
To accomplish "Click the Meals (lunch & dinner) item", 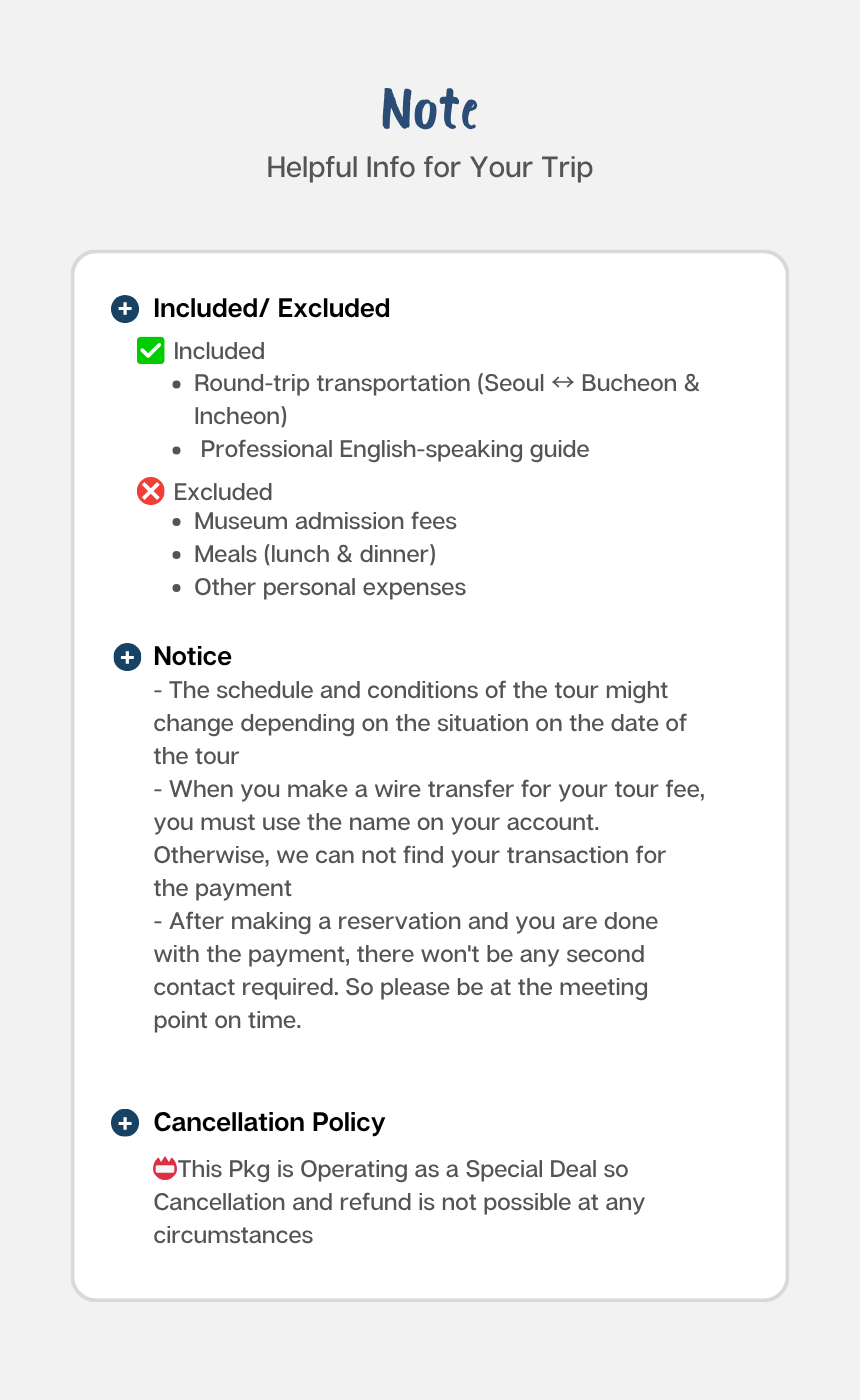I will pyautogui.click(x=315, y=554).
